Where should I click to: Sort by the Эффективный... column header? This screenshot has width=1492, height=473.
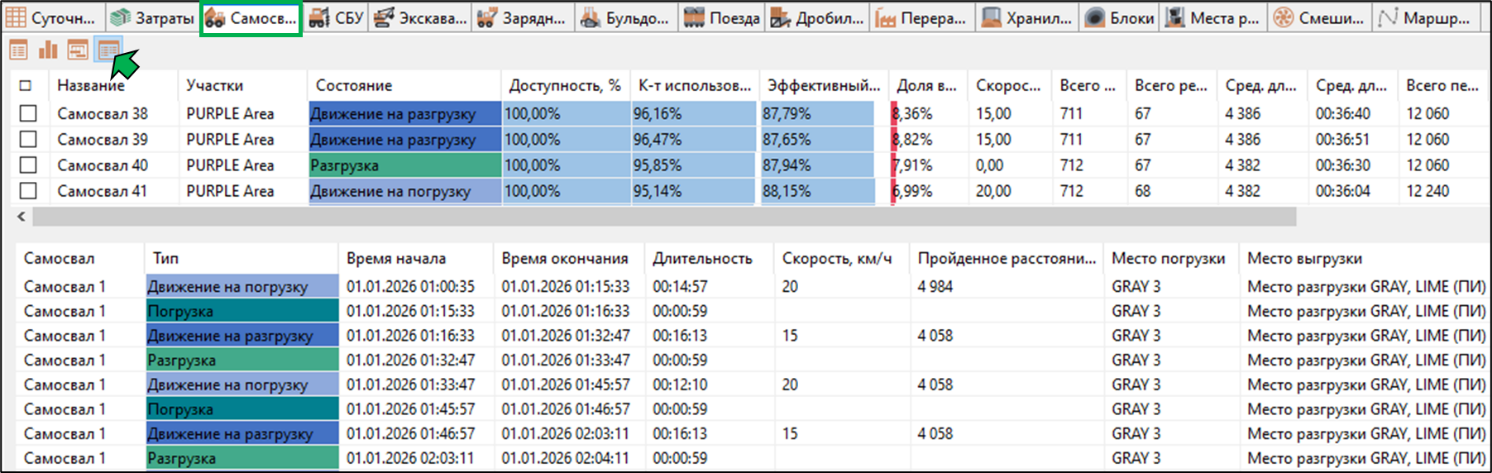[x=823, y=86]
